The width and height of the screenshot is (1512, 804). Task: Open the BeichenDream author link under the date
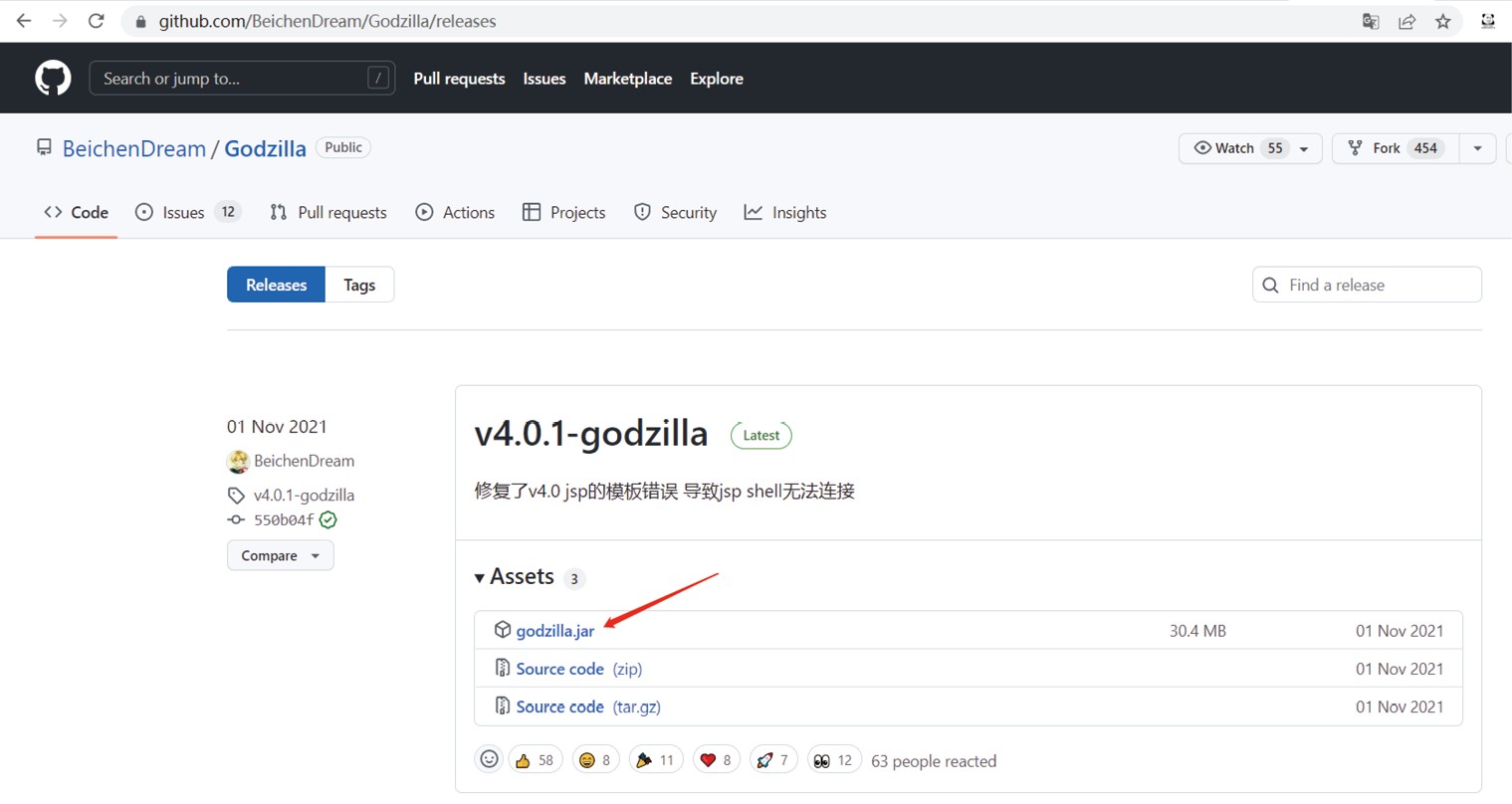(304, 461)
